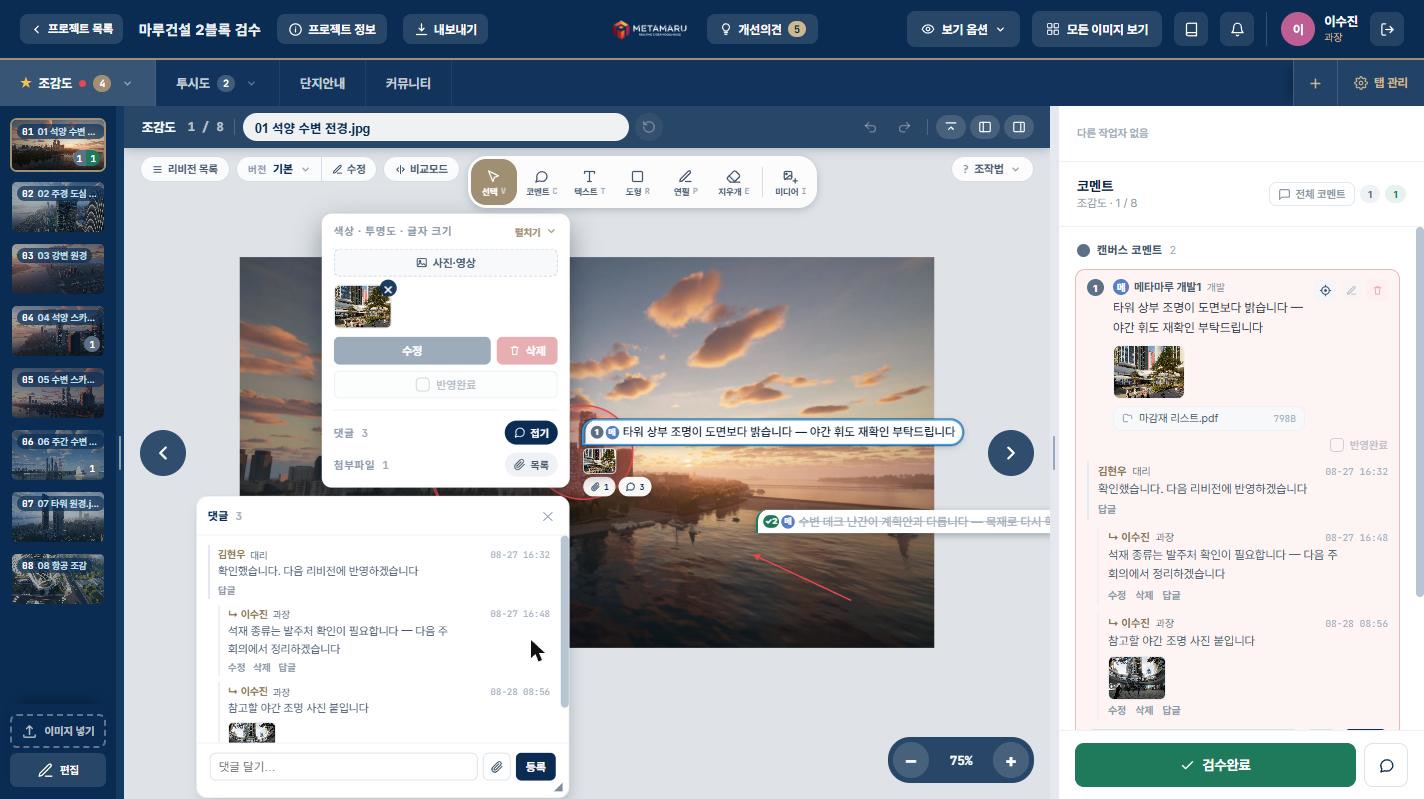Tick the 반영완료 checkbox in popup
This screenshot has height=799, width=1424.
(423, 384)
